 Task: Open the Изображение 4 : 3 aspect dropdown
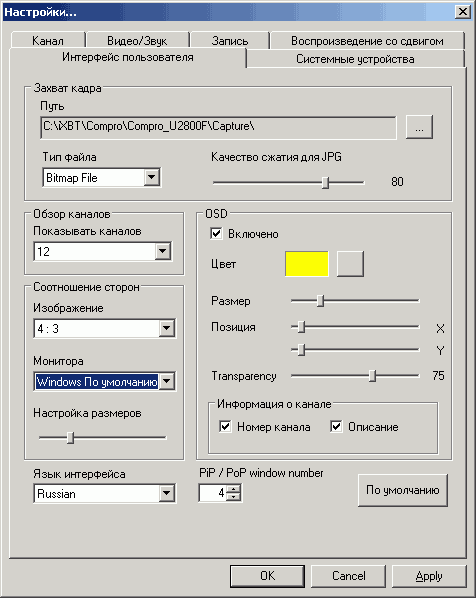tap(167, 328)
